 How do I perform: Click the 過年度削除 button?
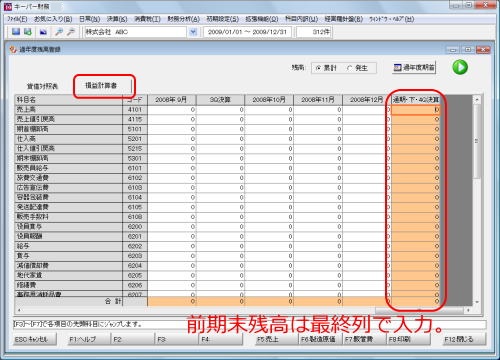[x=414, y=68]
